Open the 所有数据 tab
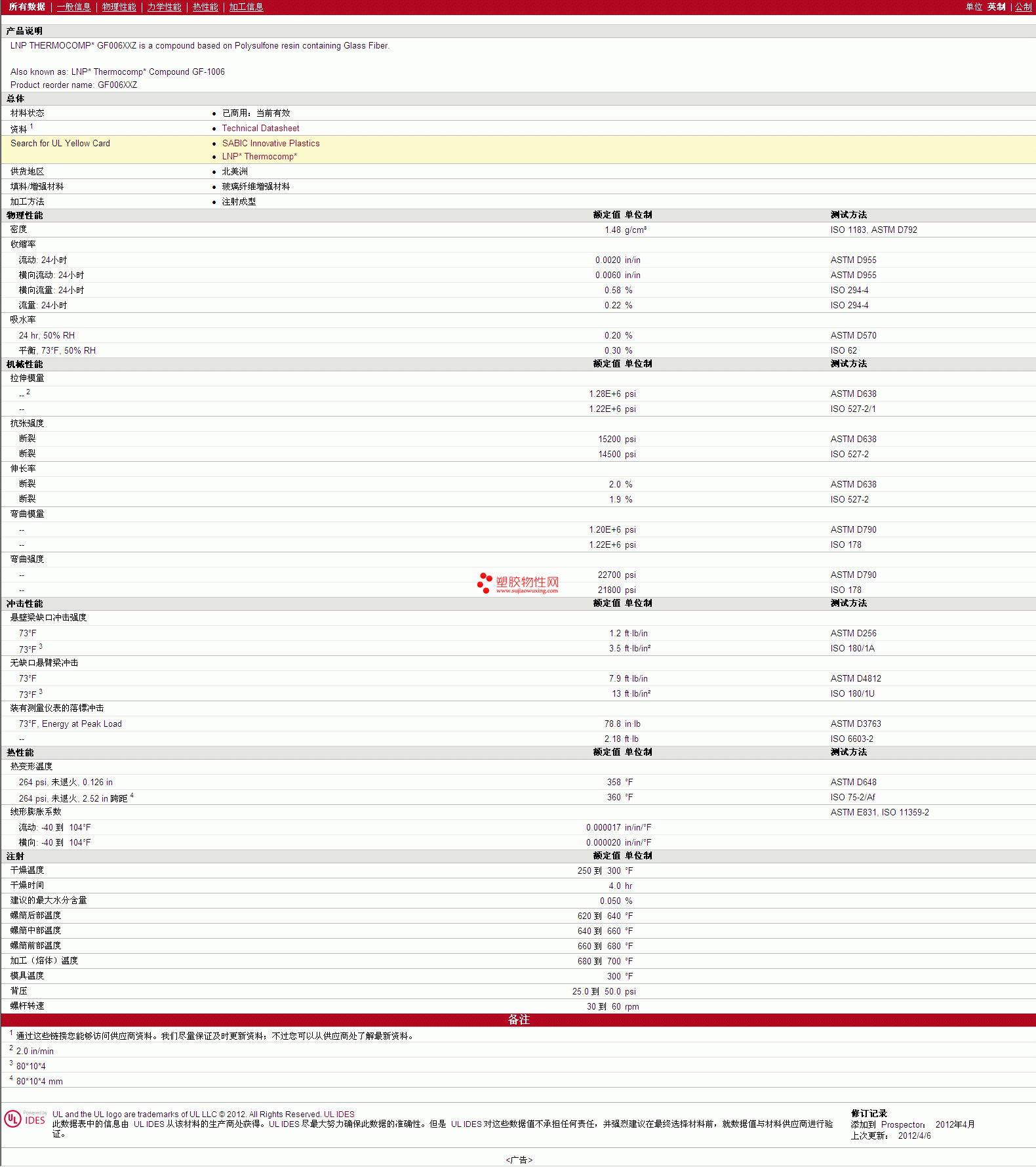Screen dimensions: 1036x1167 [27, 7]
